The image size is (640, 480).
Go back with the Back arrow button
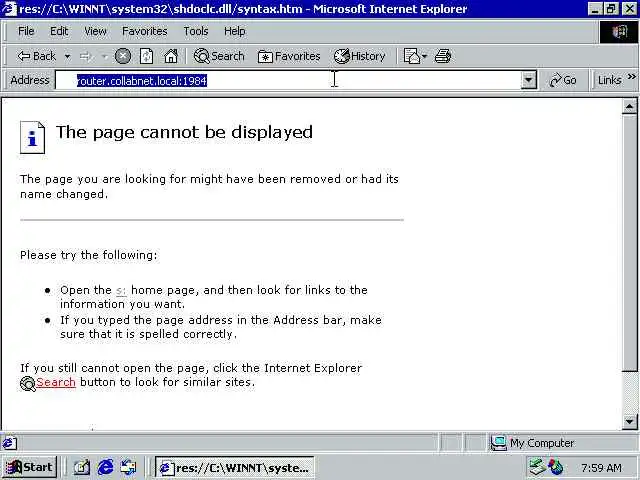[x=36, y=56]
